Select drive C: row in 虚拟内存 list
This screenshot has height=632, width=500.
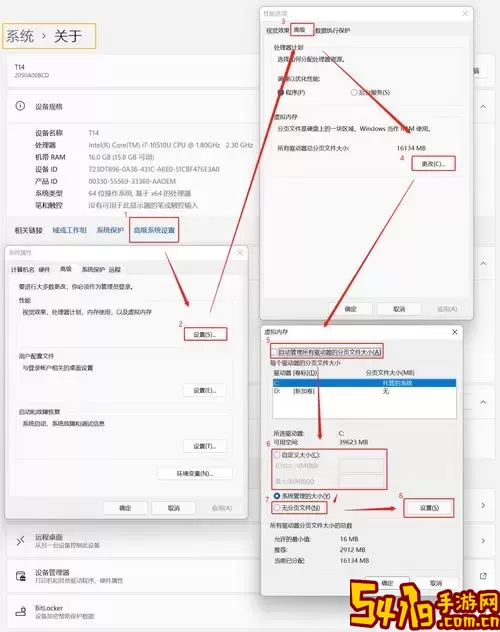(364, 383)
